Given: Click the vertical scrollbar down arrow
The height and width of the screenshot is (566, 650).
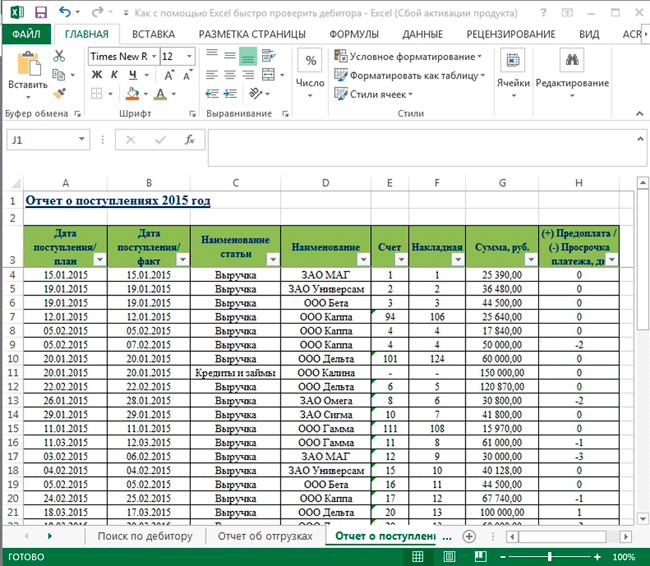Looking at the screenshot, I should (643, 518).
